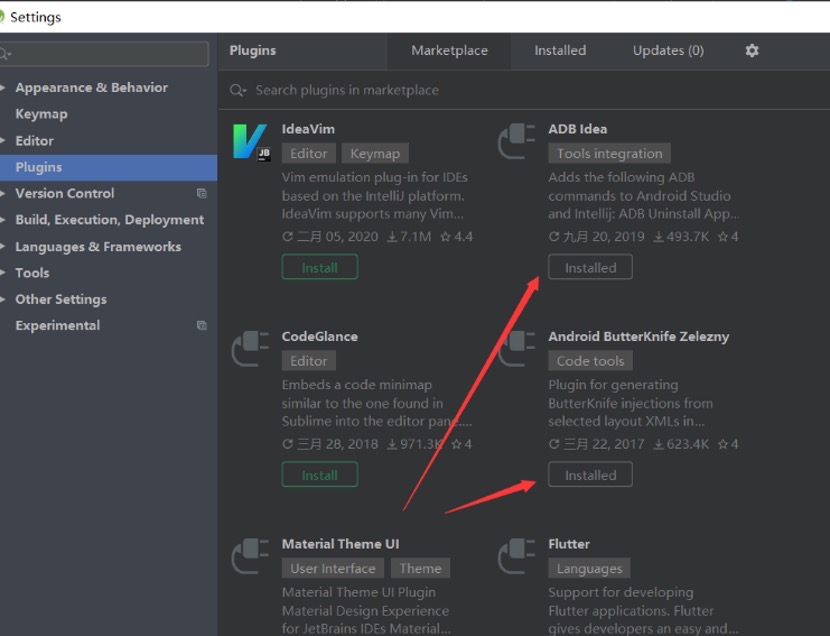Click the IdeaVim 7.1M downloads count
The image size is (830, 636).
pyautogui.click(x=409, y=237)
